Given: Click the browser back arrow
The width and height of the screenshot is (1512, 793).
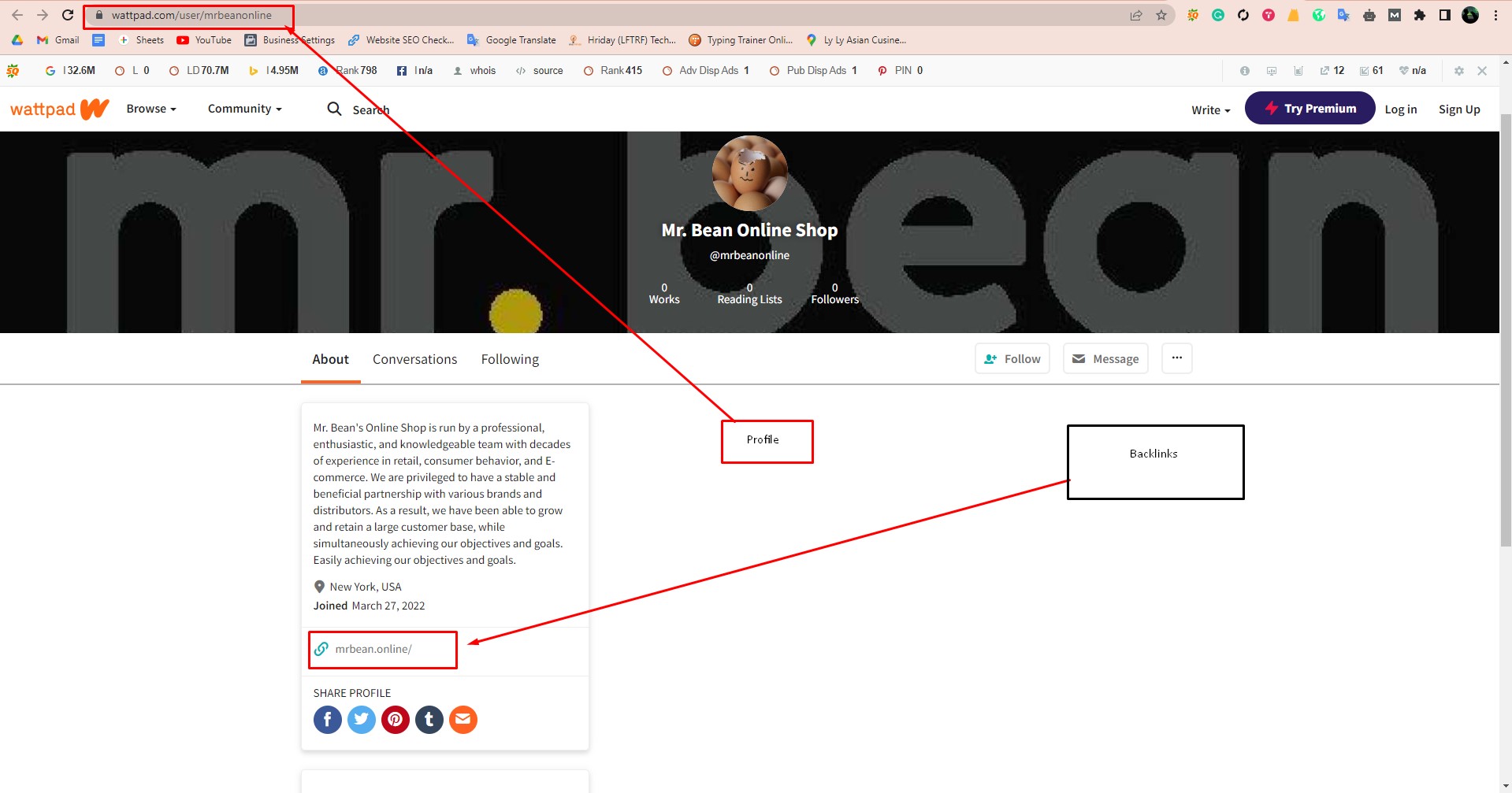Looking at the screenshot, I should (17, 15).
